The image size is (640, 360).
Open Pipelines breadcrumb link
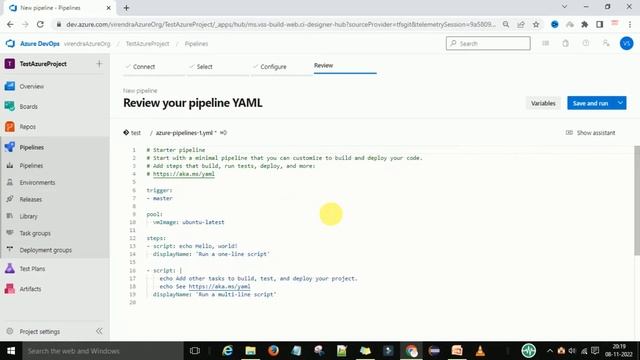[196, 44]
